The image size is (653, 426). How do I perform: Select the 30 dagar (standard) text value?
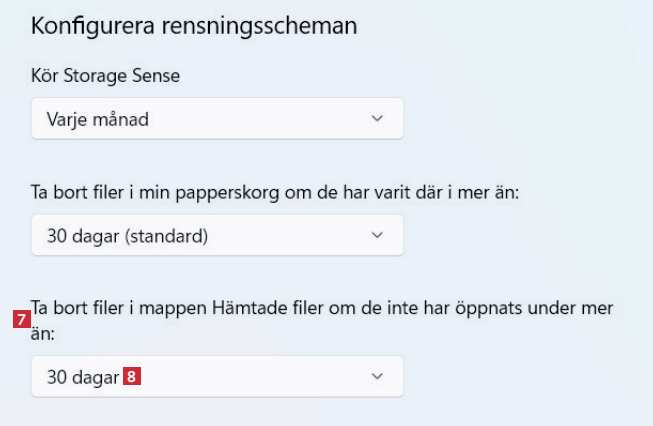click(x=127, y=236)
